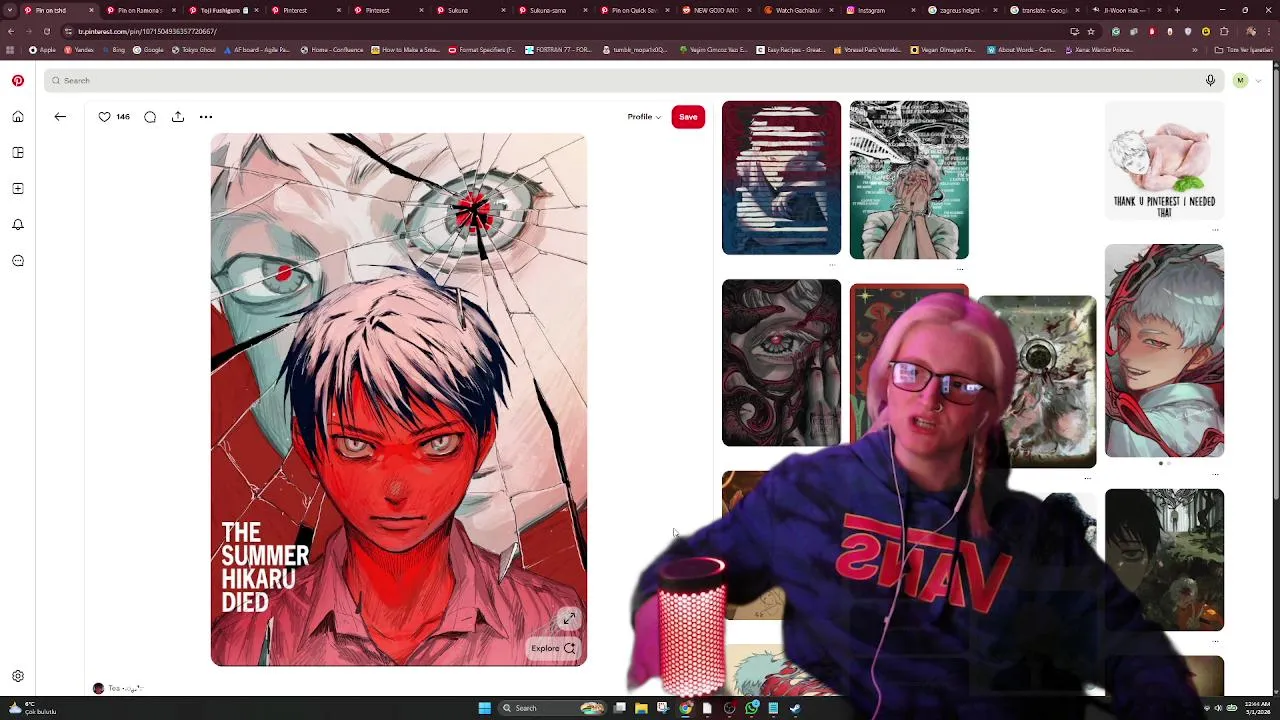Viewport: 1280px width, 720px height.
Task: Click the browser address bar URL
Action: pyautogui.click(x=147, y=31)
